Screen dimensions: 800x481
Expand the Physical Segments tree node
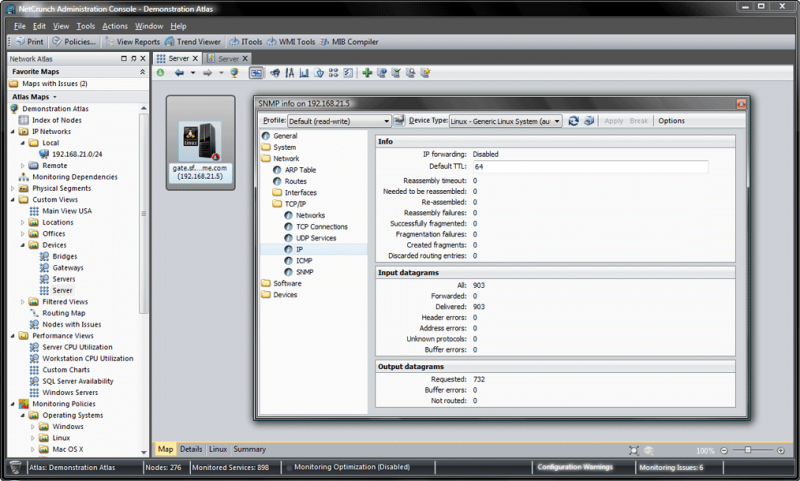tap(13, 188)
